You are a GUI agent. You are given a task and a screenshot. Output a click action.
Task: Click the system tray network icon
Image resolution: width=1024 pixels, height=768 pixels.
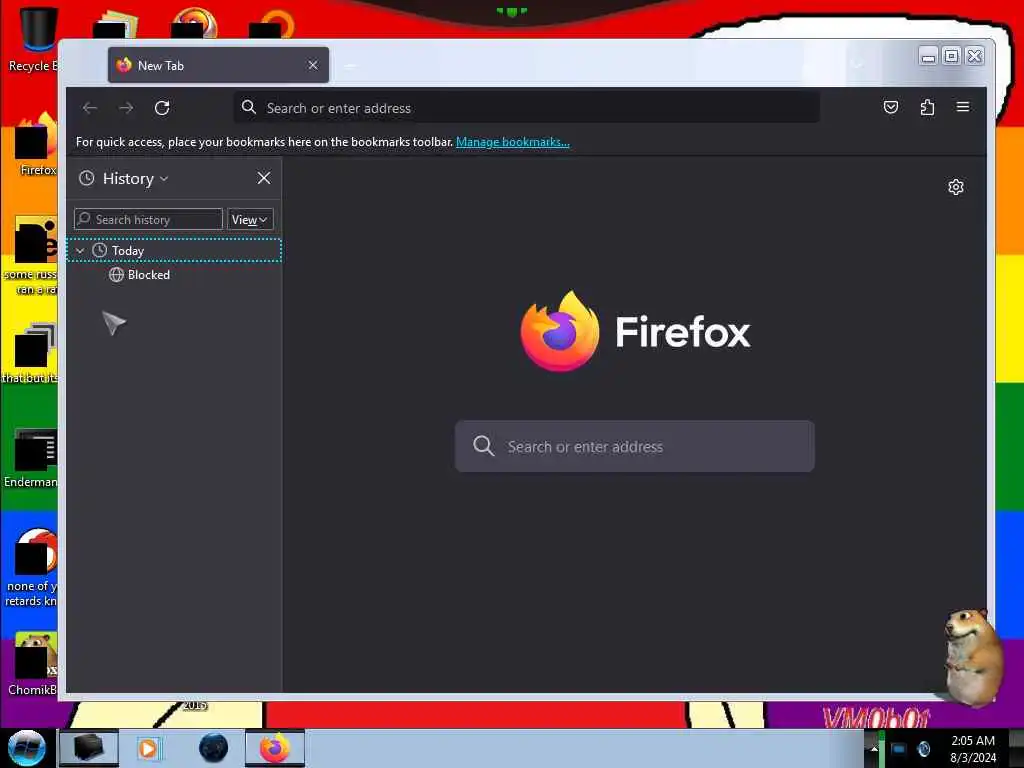899,749
